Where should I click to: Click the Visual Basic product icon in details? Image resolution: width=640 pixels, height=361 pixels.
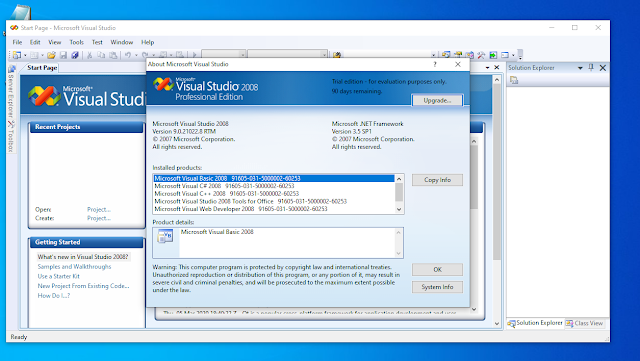(165, 236)
